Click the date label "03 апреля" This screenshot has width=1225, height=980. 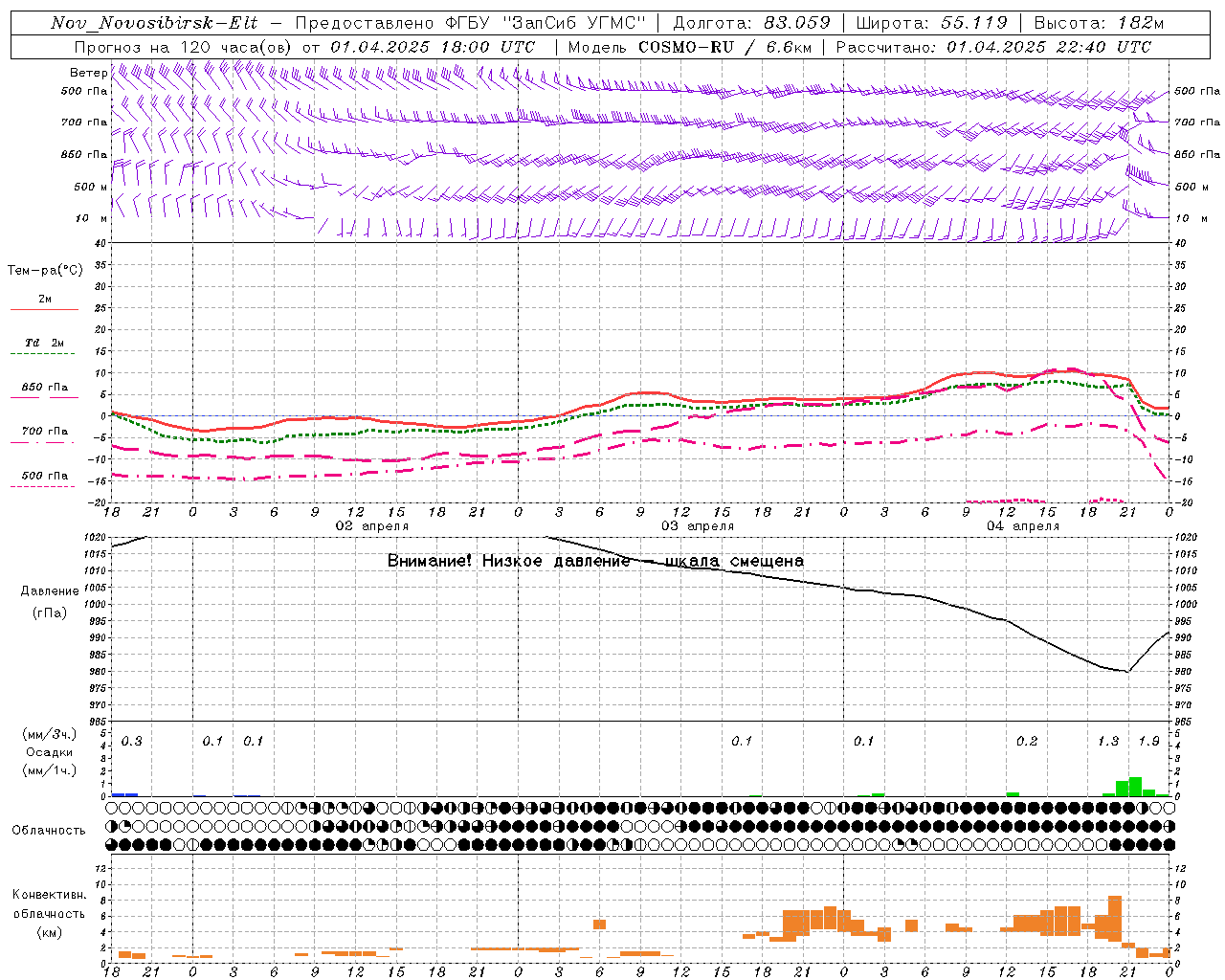[698, 526]
